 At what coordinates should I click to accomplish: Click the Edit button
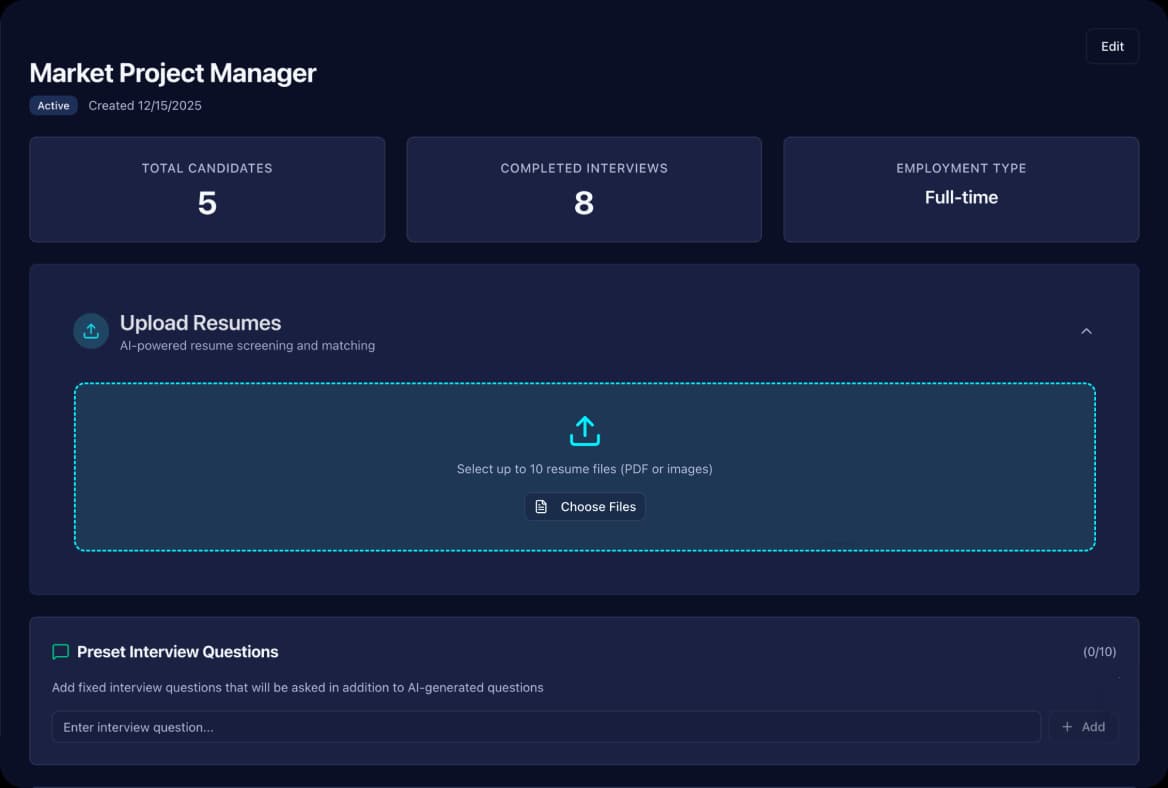(x=1112, y=46)
